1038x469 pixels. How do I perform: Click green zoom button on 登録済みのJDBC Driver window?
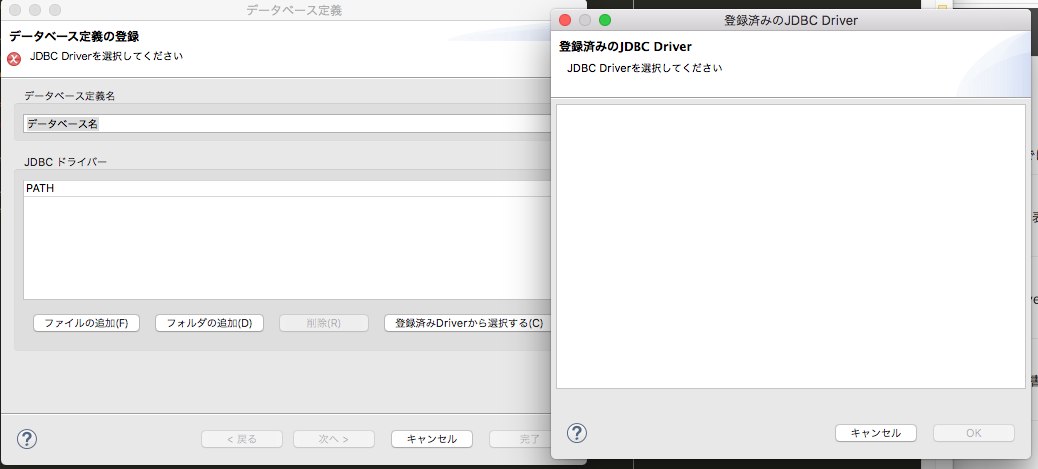(x=605, y=20)
